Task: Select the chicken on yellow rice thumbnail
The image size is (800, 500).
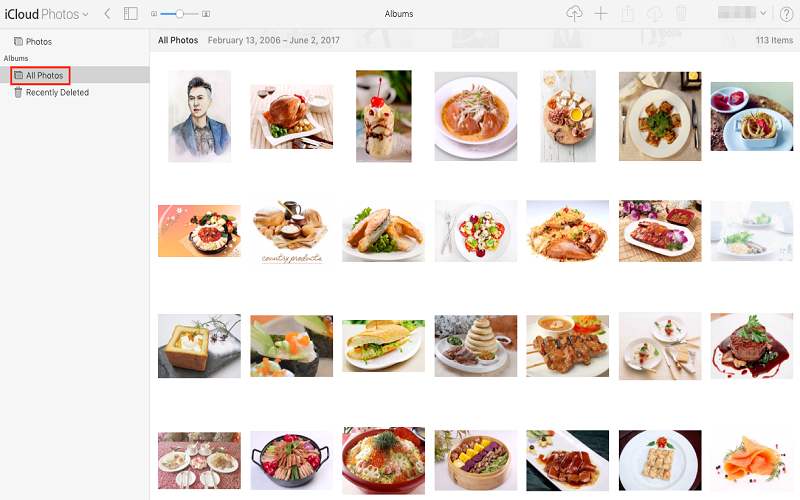Action: pyautogui.click(x=567, y=231)
